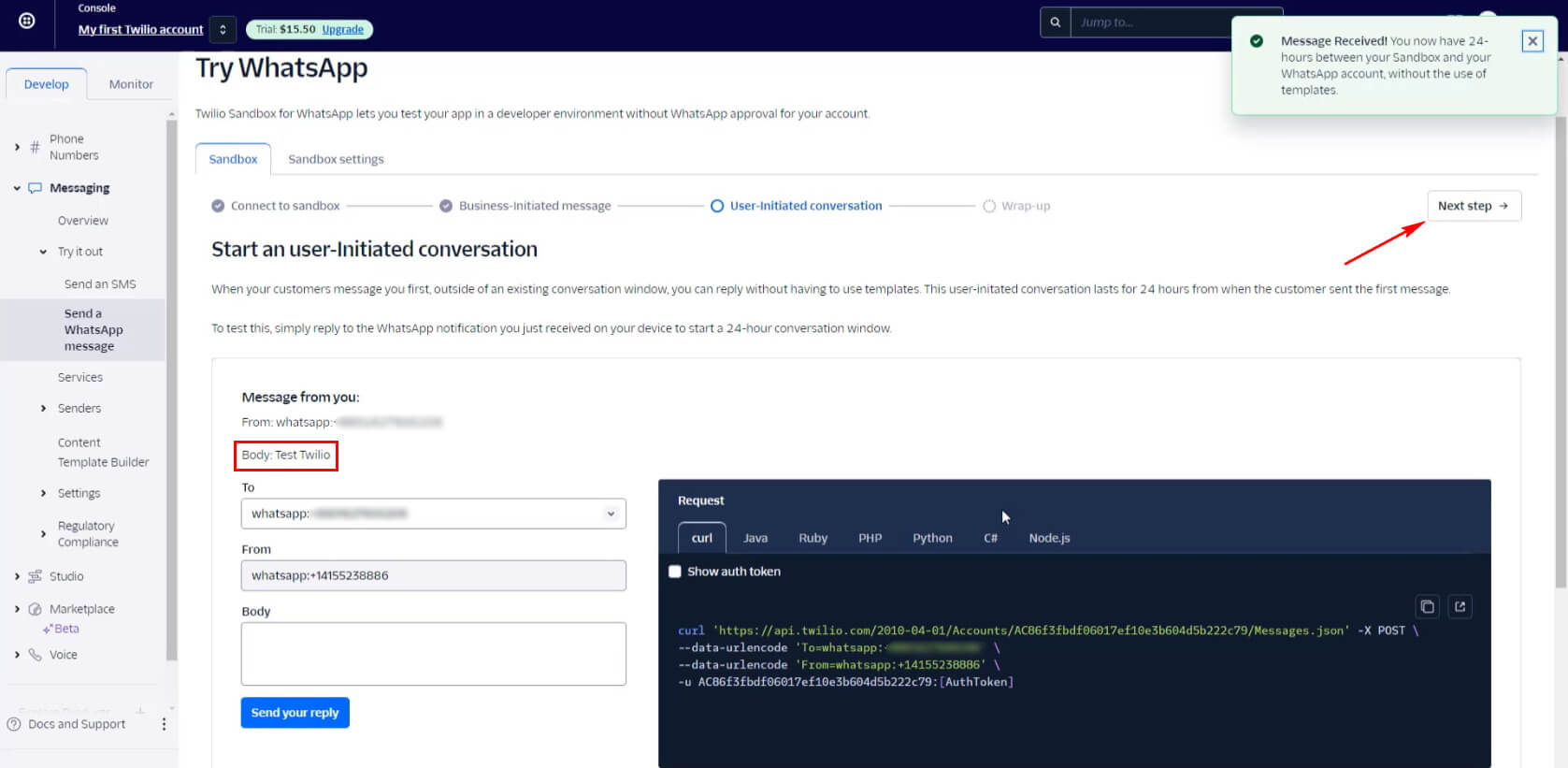
Task: Open Send a WhatsApp message page
Action: pos(94,330)
